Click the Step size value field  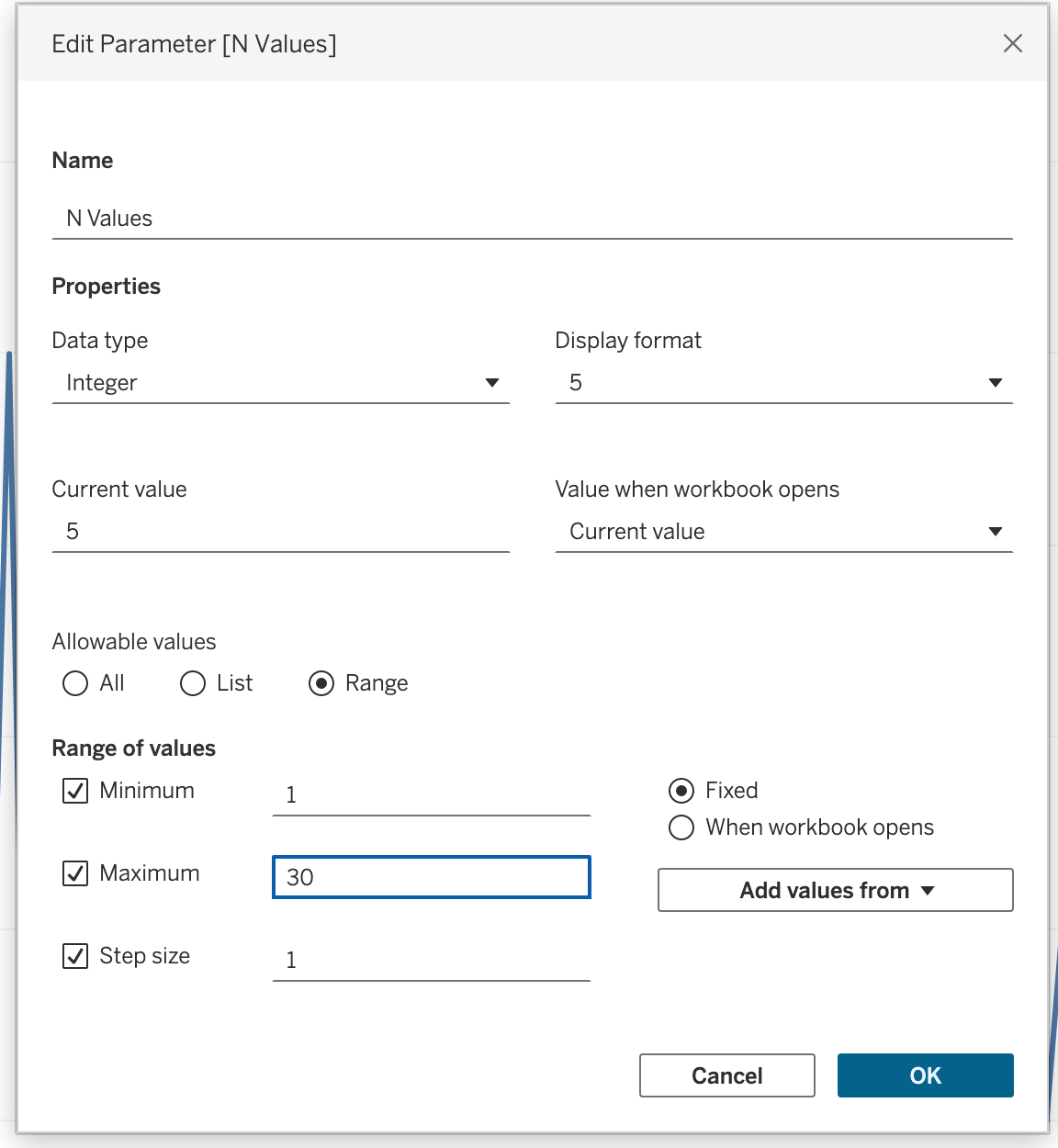tap(431, 960)
